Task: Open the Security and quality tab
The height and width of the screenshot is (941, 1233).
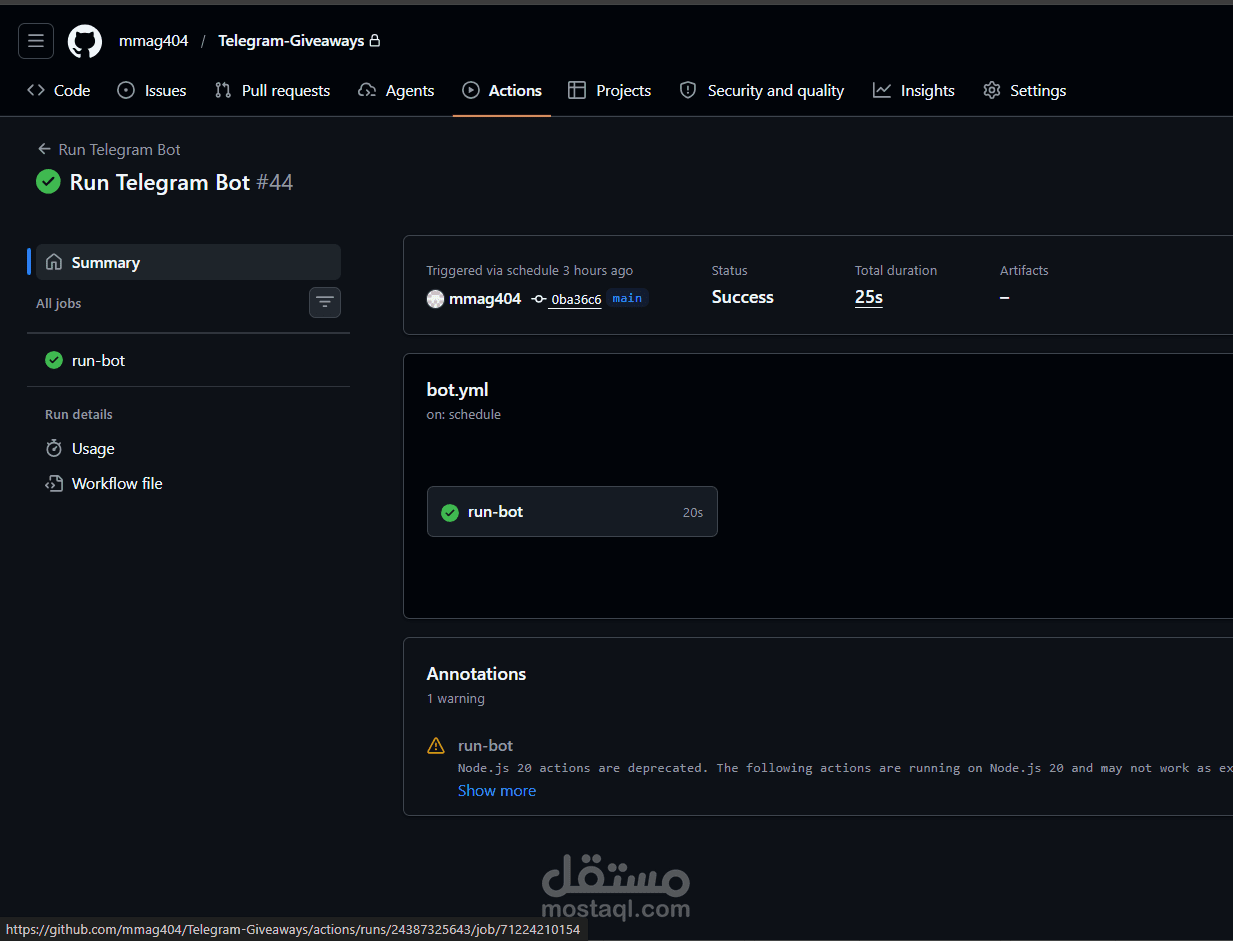Action: click(x=762, y=91)
